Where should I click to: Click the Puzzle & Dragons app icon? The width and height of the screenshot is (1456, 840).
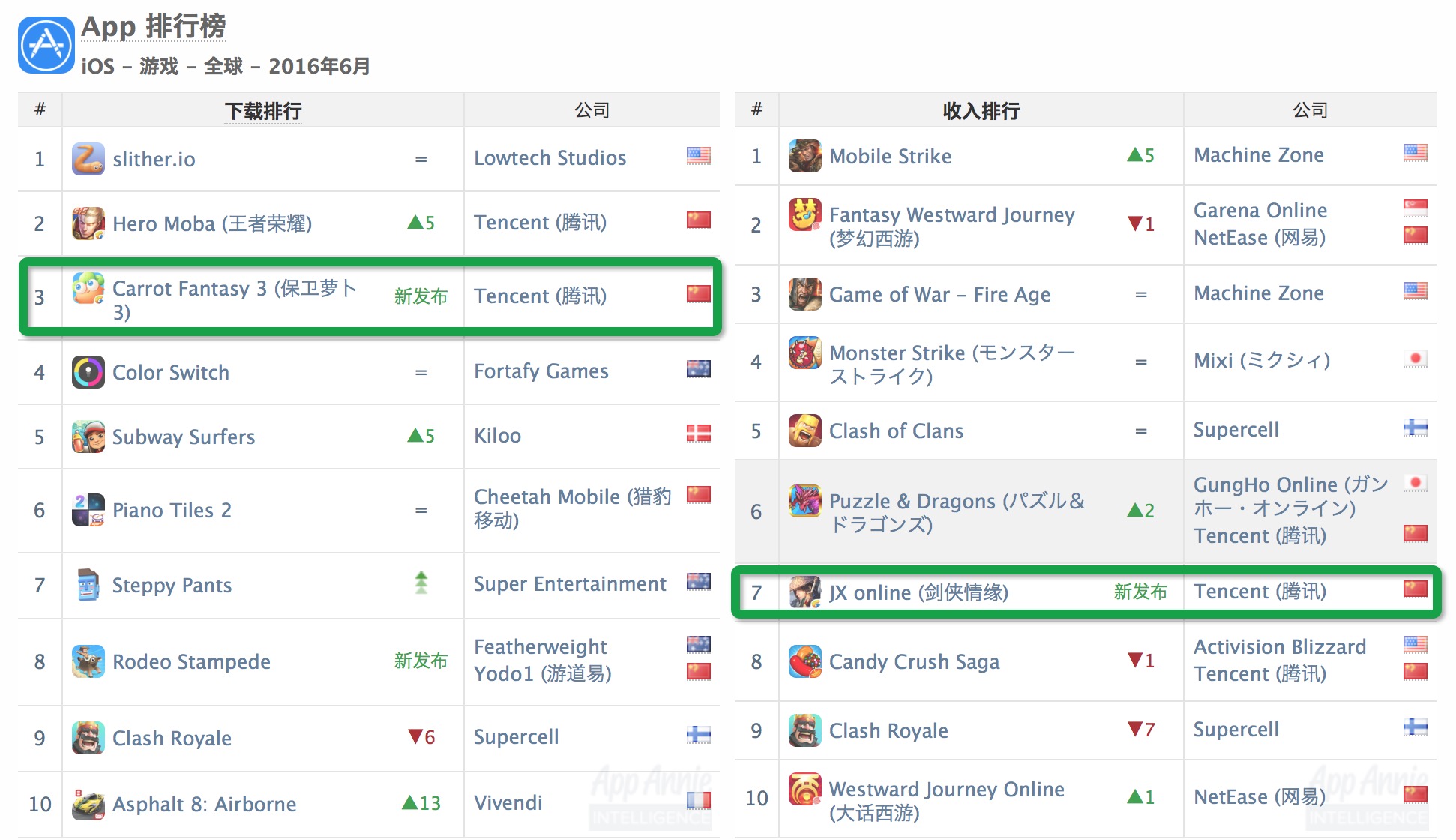tap(805, 501)
